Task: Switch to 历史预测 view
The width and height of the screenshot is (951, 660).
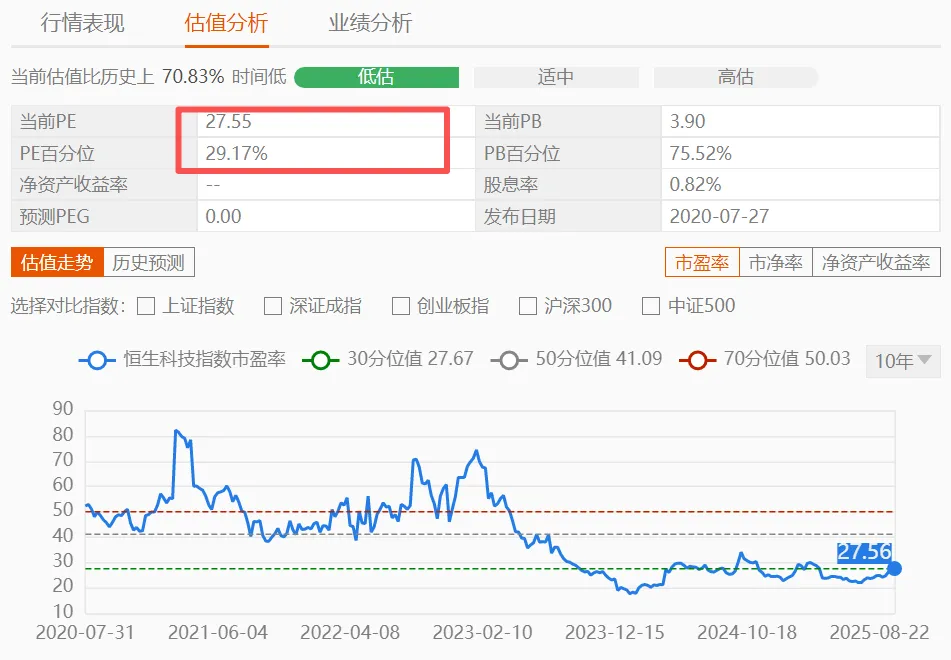Action: coord(149,263)
